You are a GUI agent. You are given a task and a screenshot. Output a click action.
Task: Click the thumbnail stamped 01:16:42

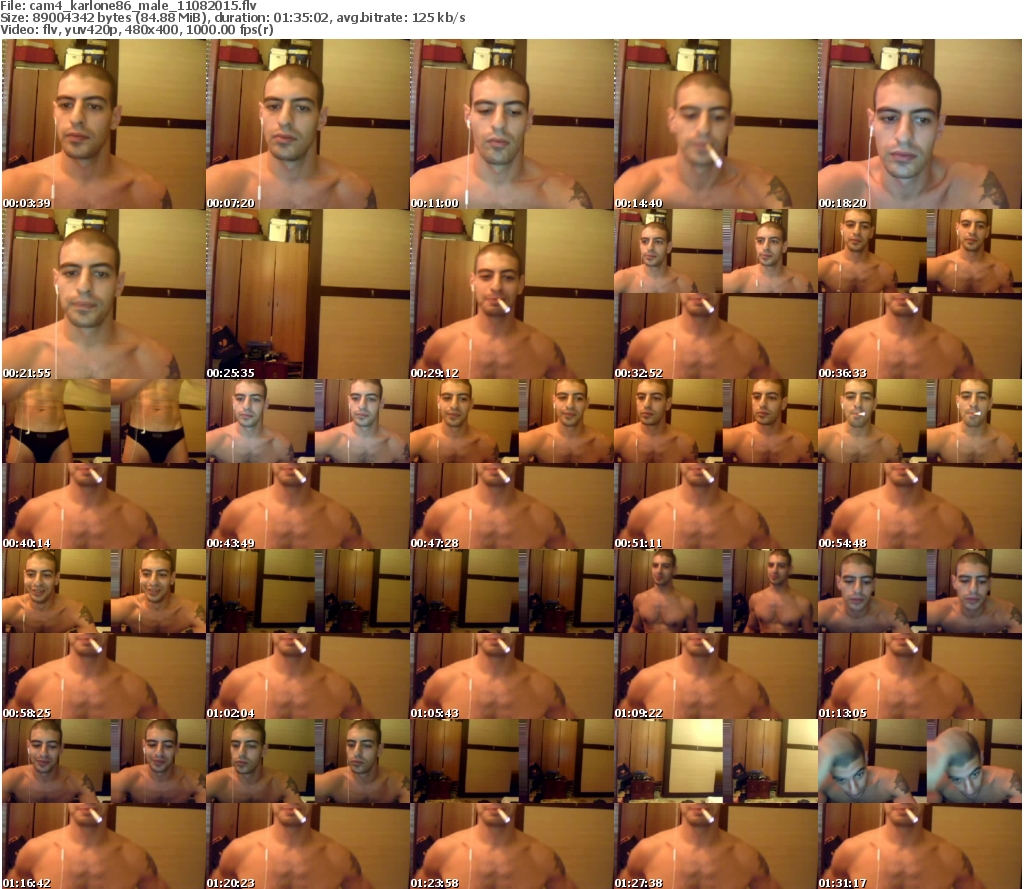click(104, 804)
